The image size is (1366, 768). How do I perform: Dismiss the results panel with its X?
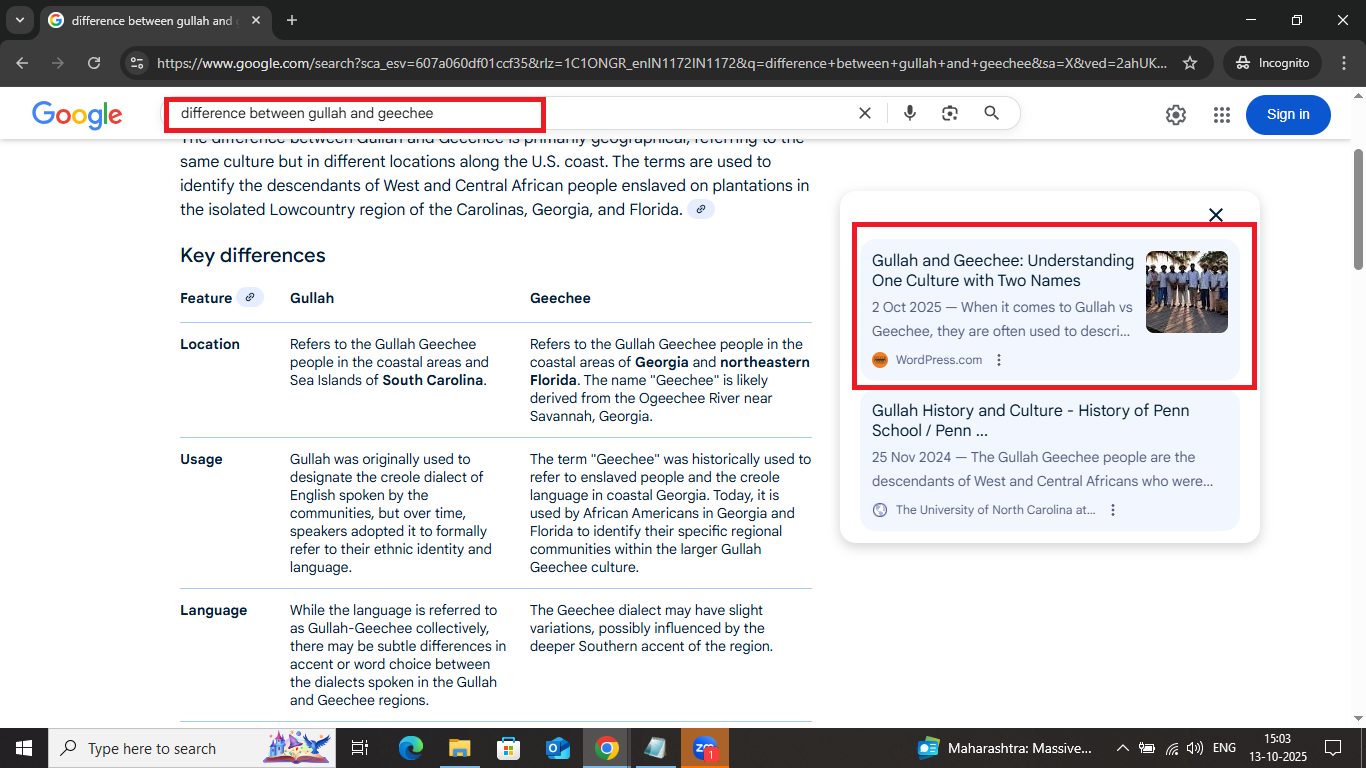point(1216,214)
